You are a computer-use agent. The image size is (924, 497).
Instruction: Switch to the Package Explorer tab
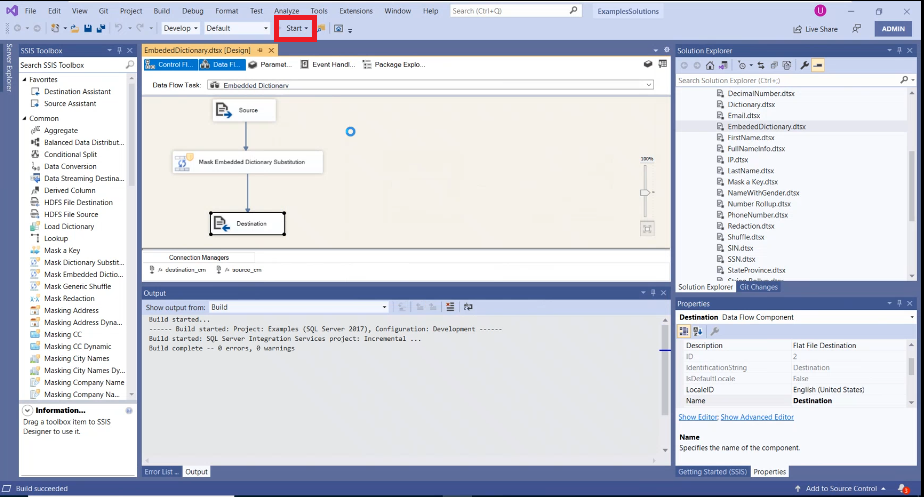pyautogui.click(x=394, y=64)
